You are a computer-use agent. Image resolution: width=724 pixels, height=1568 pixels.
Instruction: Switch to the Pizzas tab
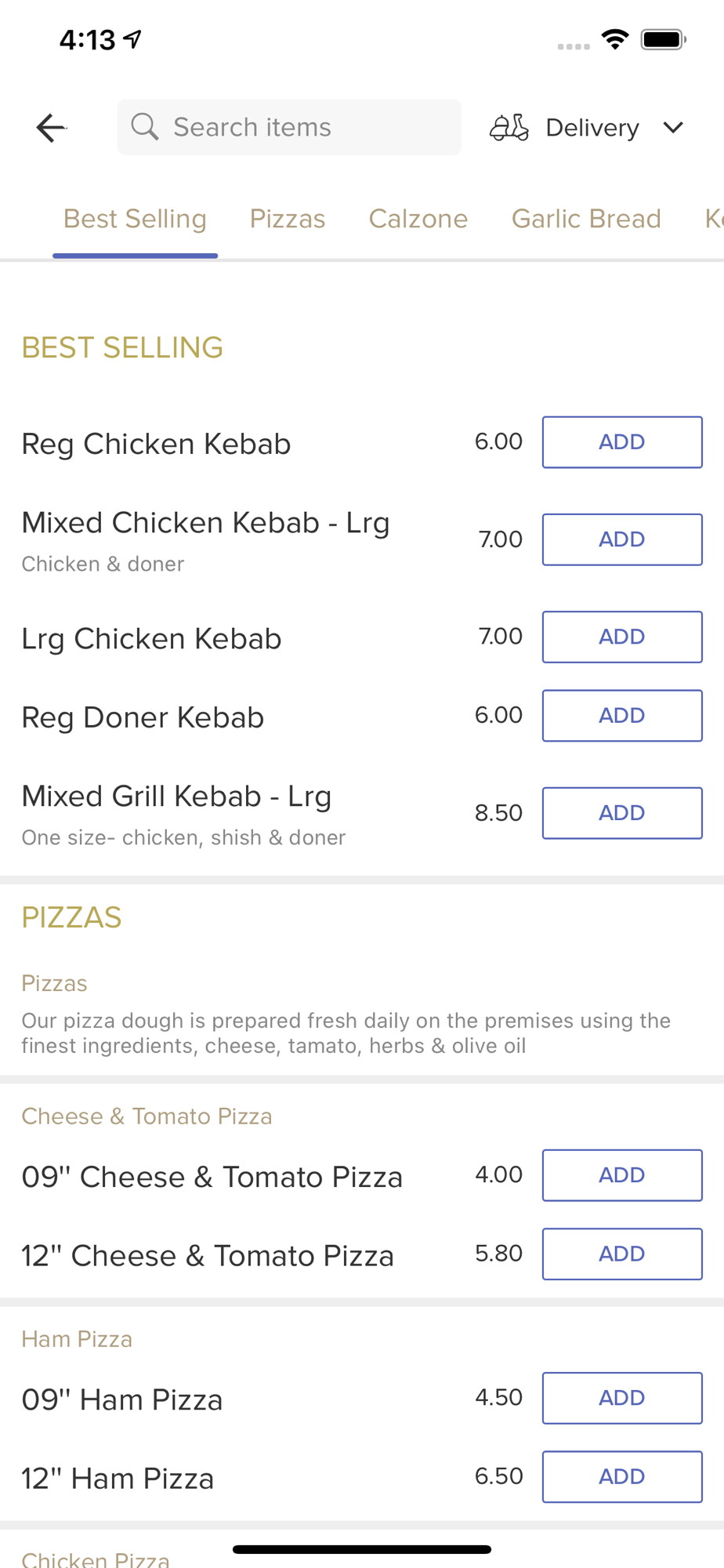point(288,219)
